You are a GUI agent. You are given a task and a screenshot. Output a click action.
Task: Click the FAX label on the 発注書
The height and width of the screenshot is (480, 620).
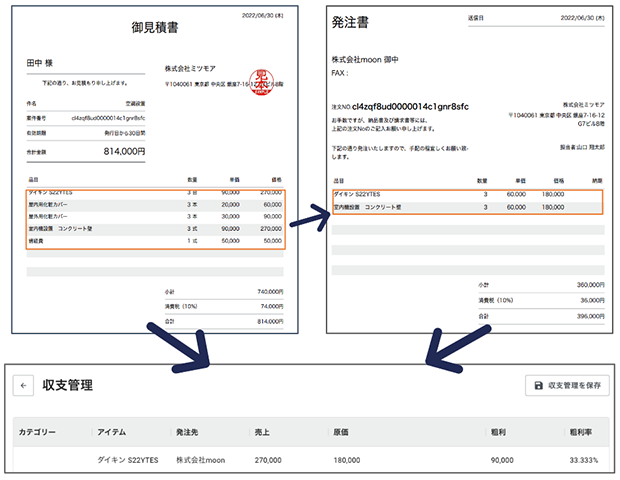tap(340, 73)
